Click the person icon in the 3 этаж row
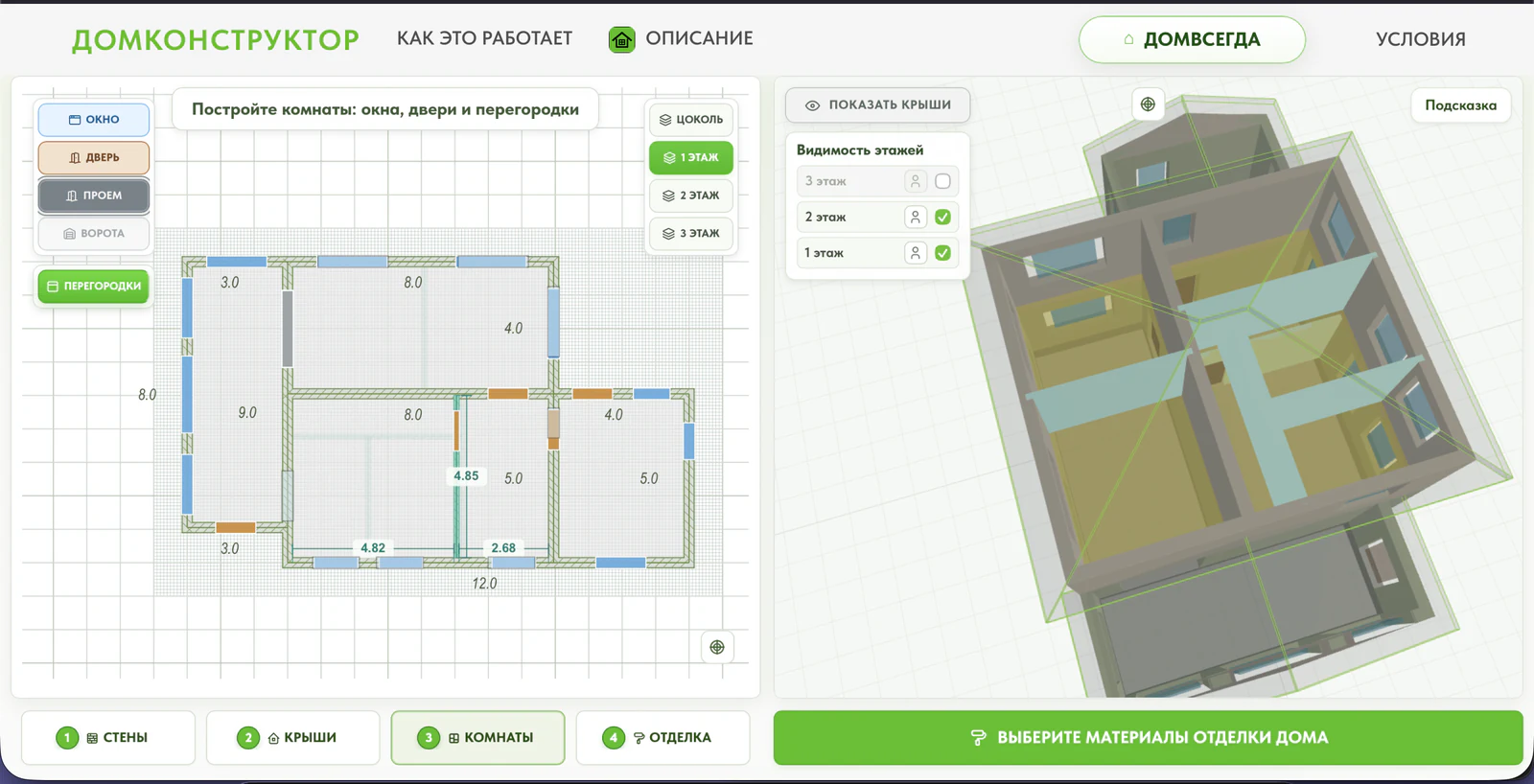Screen dimensions: 1534x784 click(915, 181)
